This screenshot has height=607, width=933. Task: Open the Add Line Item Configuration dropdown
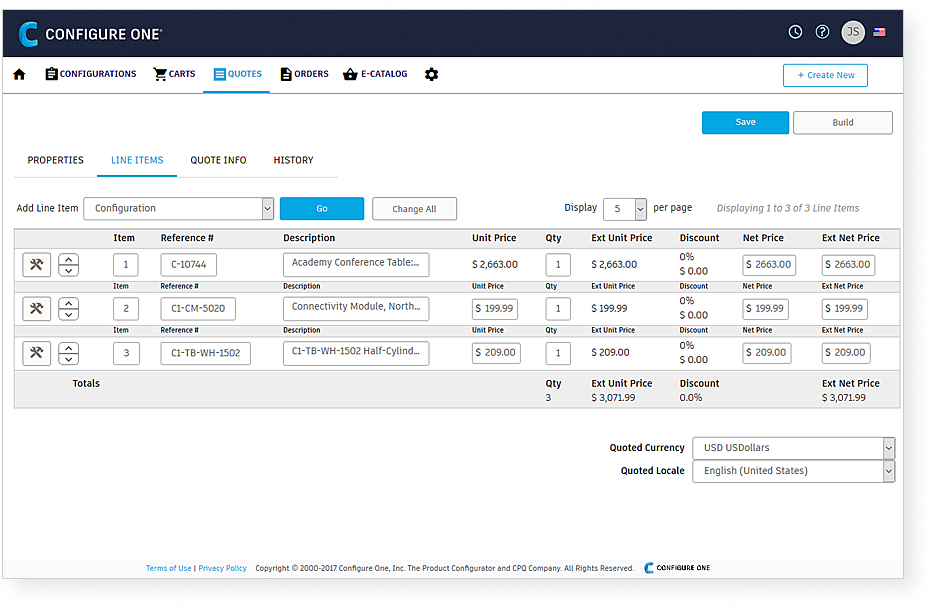(x=178, y=208)
